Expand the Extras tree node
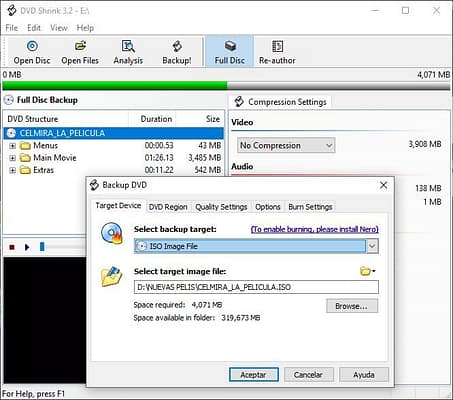The height and width of the screenshot is (400, 453). point(13,170)
